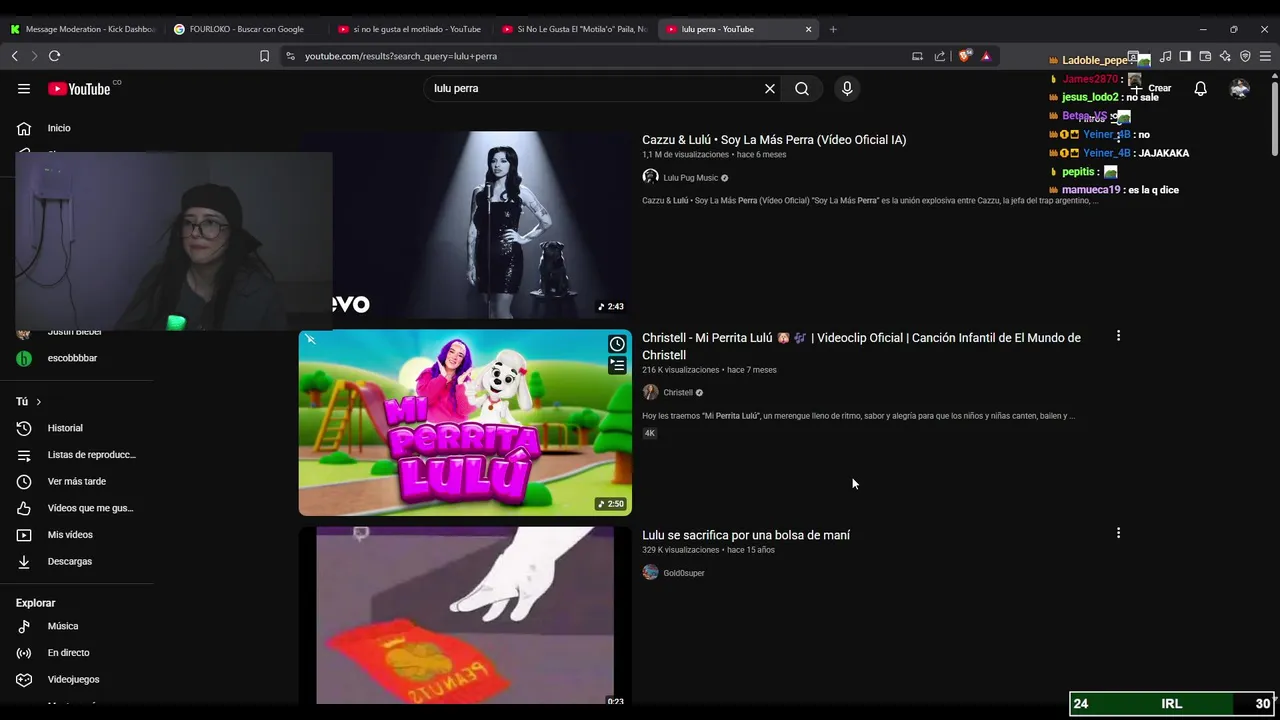
Task: Clear the search box with the X
Action: [x=770, y=89]
